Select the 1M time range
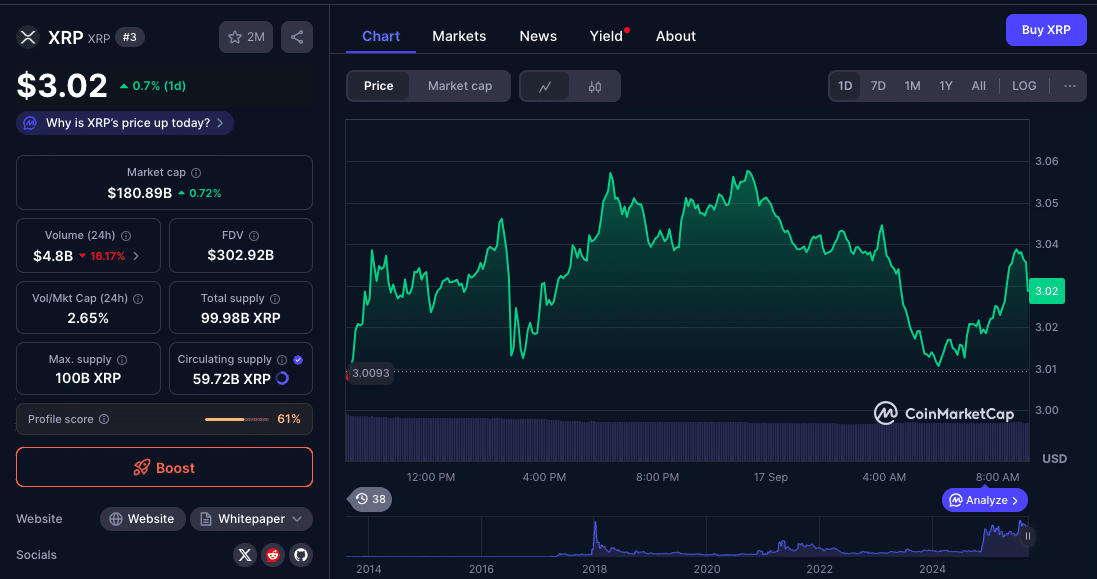The width and height of the screenshot is (1097, 579). pos(912,86)
